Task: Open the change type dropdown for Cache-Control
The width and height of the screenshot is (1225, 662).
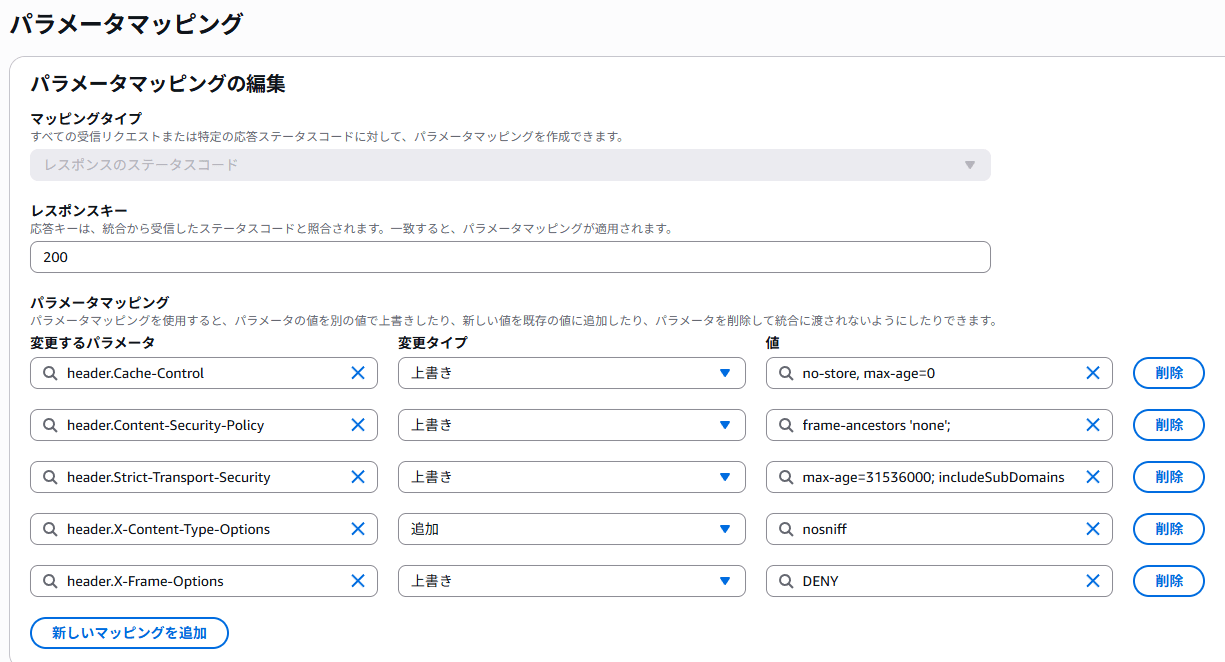Action: click(x=571, y=373)
